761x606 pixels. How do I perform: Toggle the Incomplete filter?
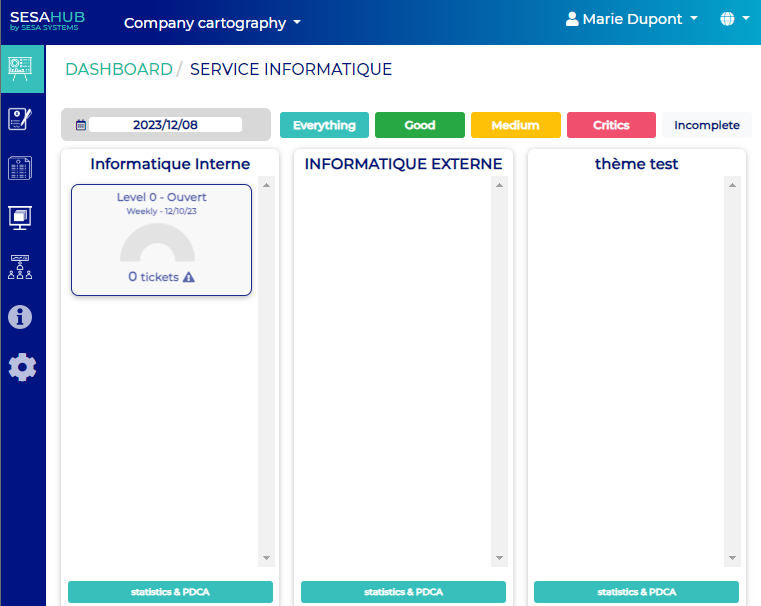pos(706,125)
